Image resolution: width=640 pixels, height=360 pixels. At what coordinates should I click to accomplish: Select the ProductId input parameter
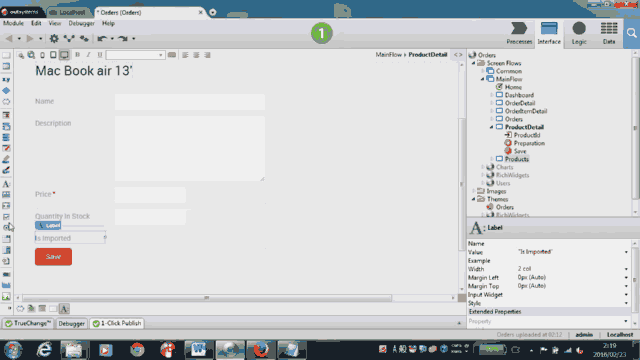(527, 135)
